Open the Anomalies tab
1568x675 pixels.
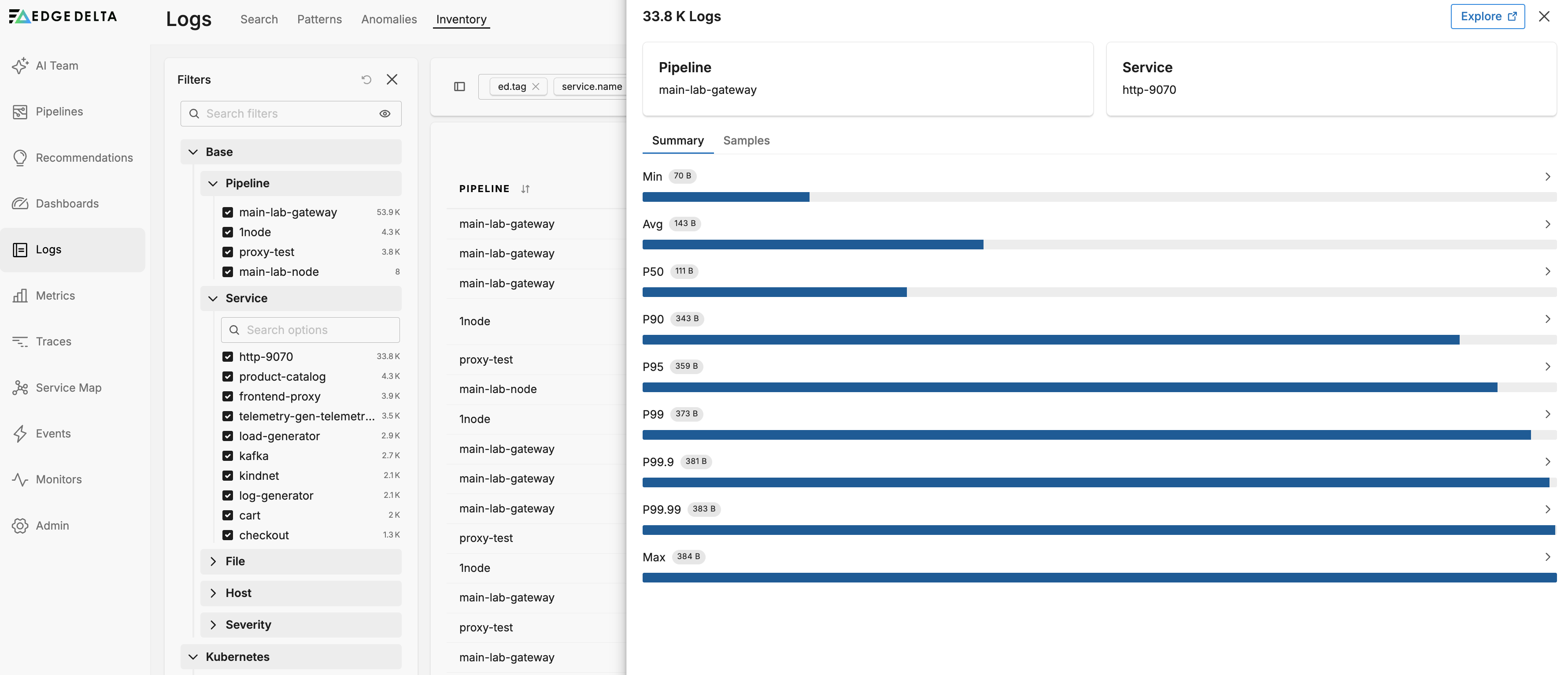coord(388,19)
